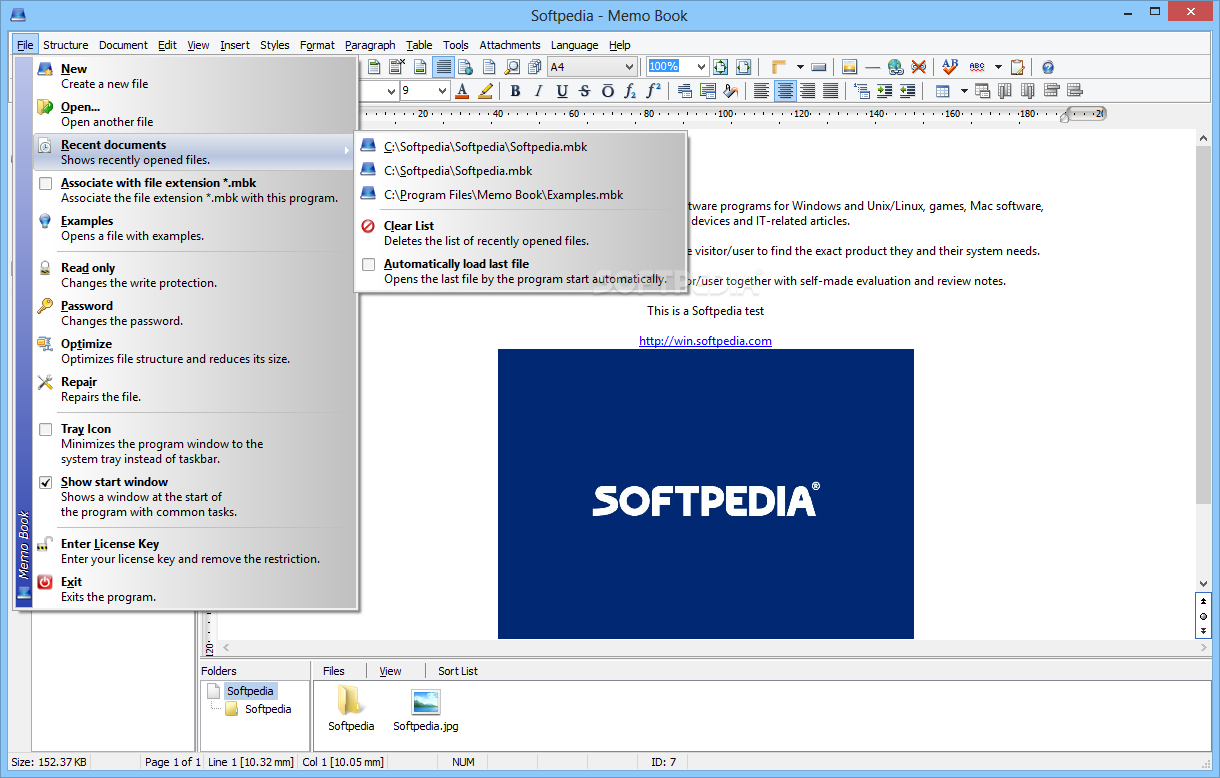Toggle bold formatting button

pyautogui.click(x=516, y=91)
